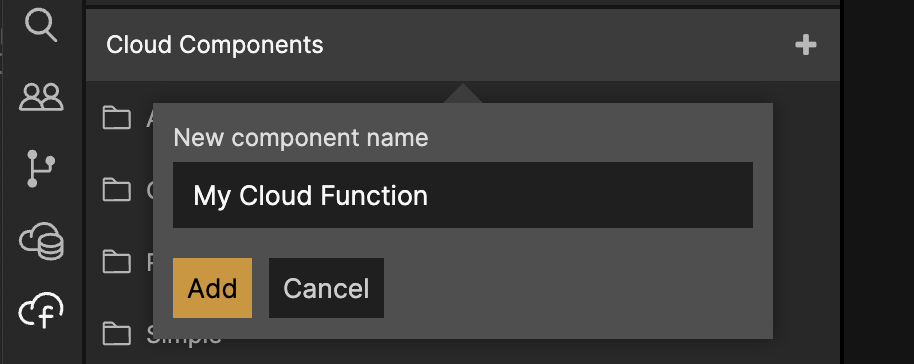The height and width of the screenshot is (364, 914).
Task: Click the popup's pointer arrow under header
Action: coord(463,93)
